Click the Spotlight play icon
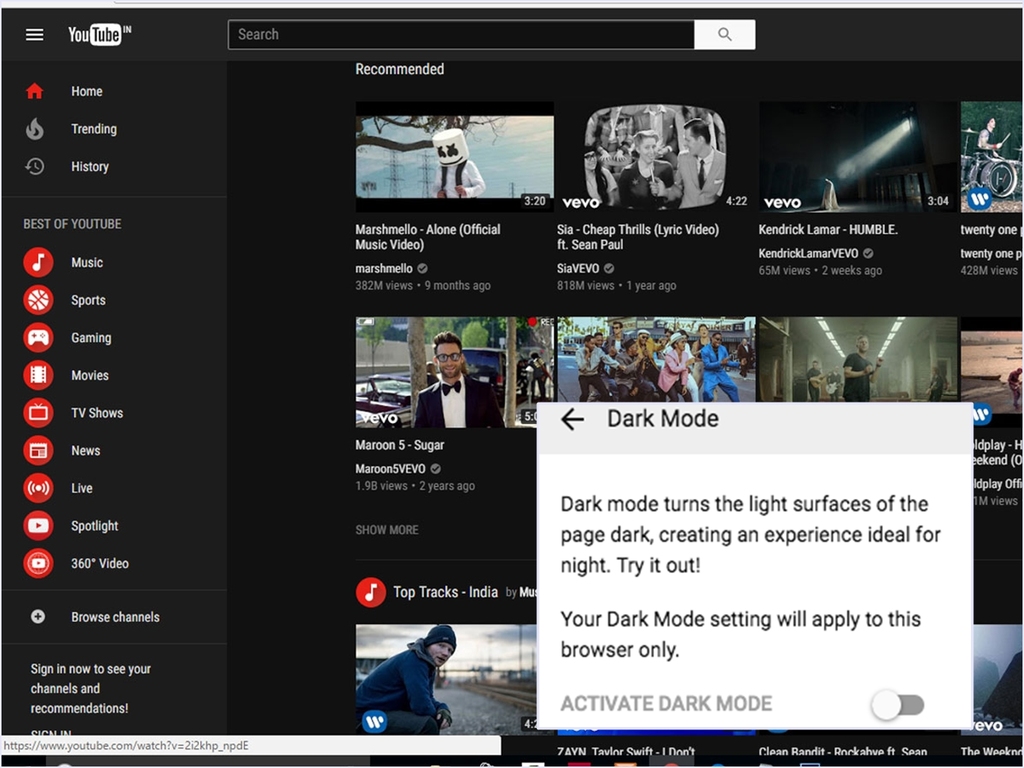This screenshot has width=1024, height=768. [39, 526]
